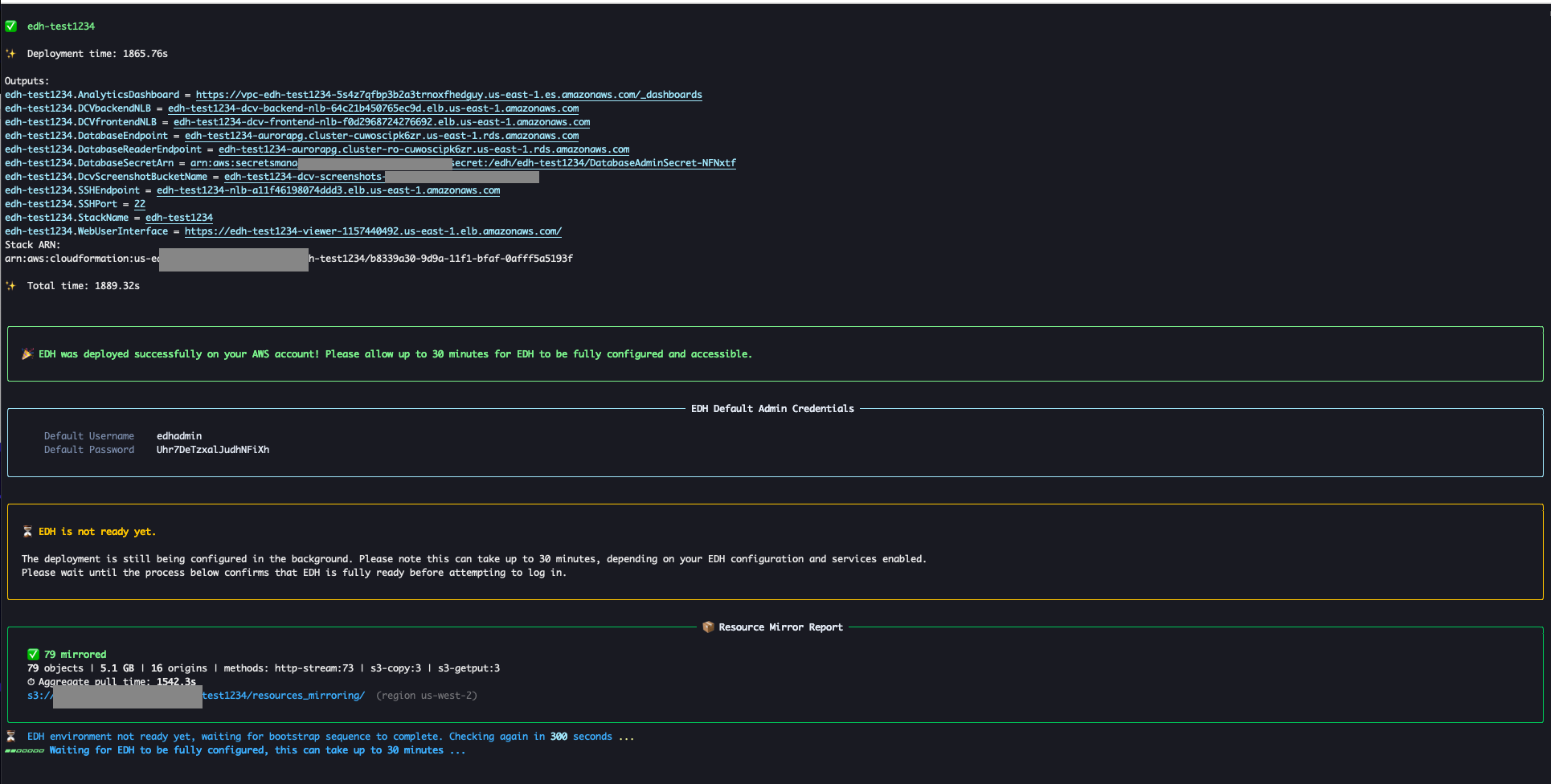The height and width of the screenshot is (784, 1551).
Task: Open the s3 resources_mirroring bucket link
Action: [x=196, y=696]
